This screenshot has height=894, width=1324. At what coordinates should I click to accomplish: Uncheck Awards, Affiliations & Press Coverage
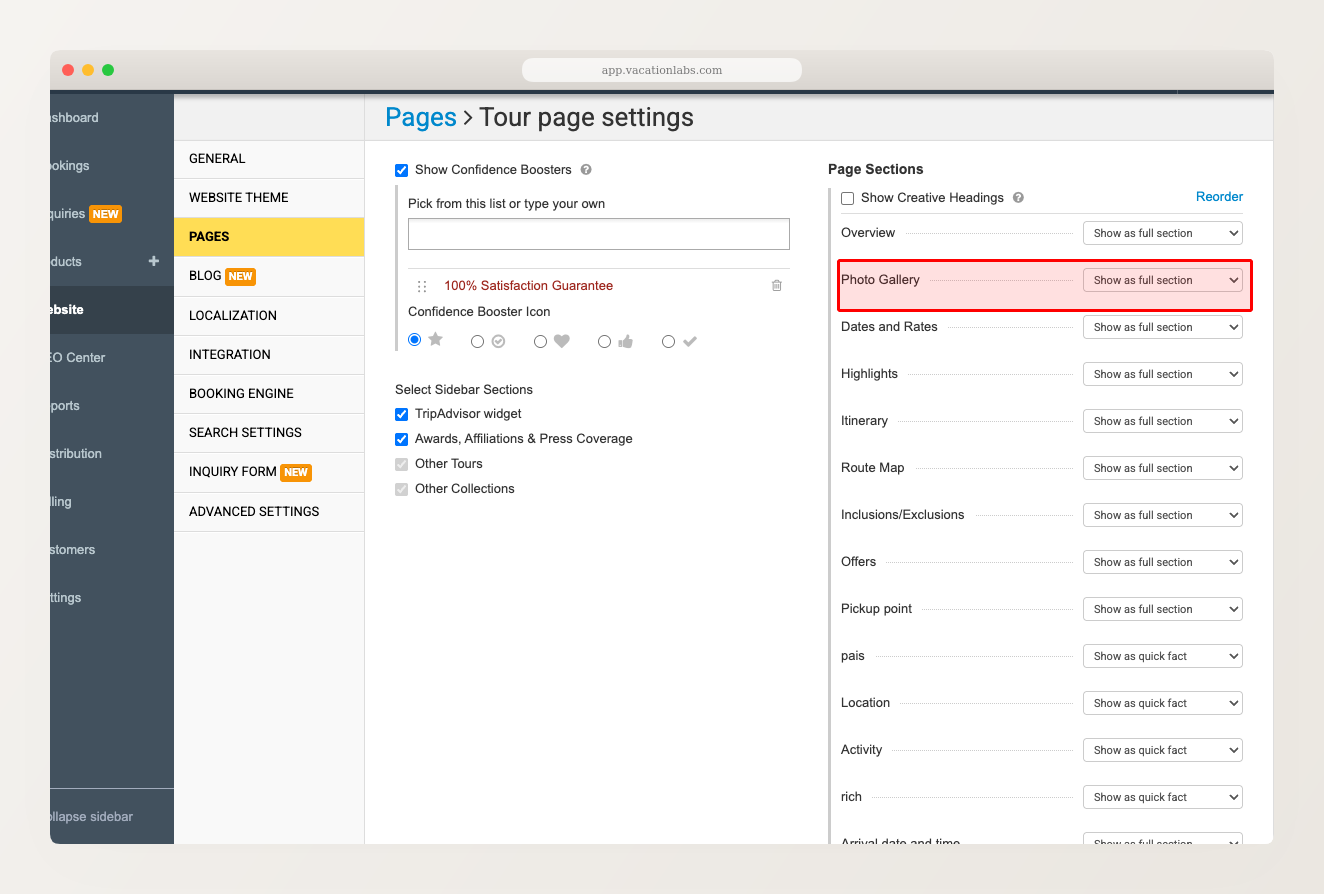coord(401,439)
